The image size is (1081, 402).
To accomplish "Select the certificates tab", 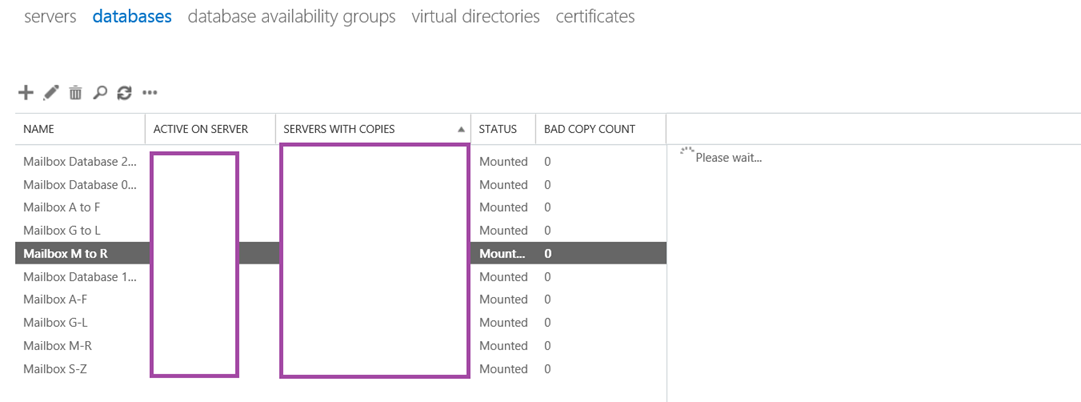I will pyautogui.click(x=595, y=17).
